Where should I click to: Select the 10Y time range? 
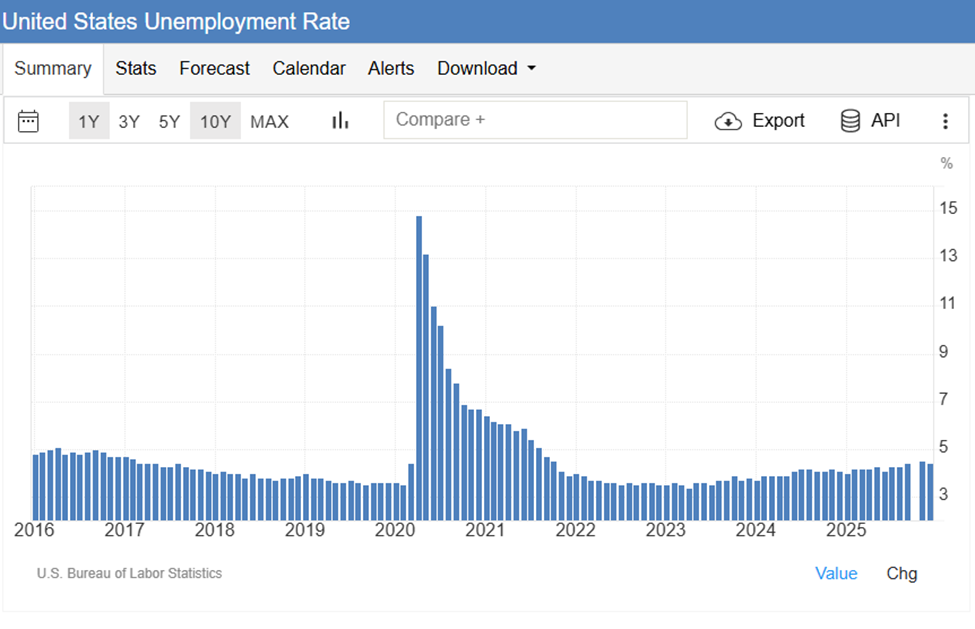[215, 121]
